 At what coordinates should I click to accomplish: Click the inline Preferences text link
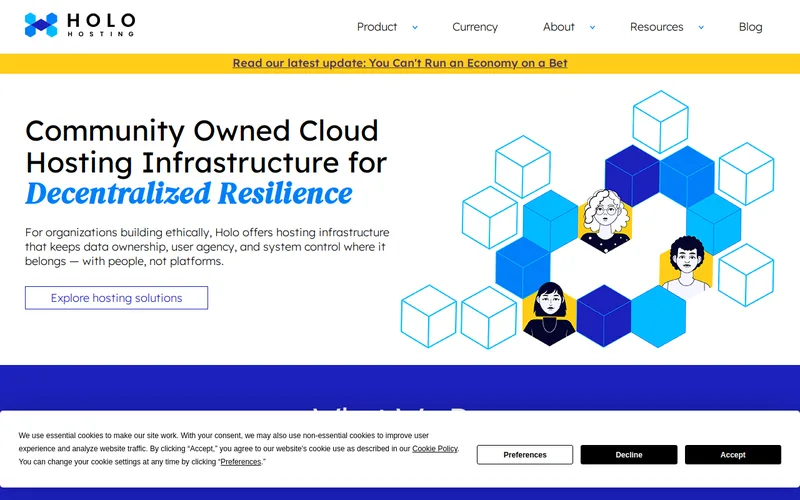[x=240, y=462]
